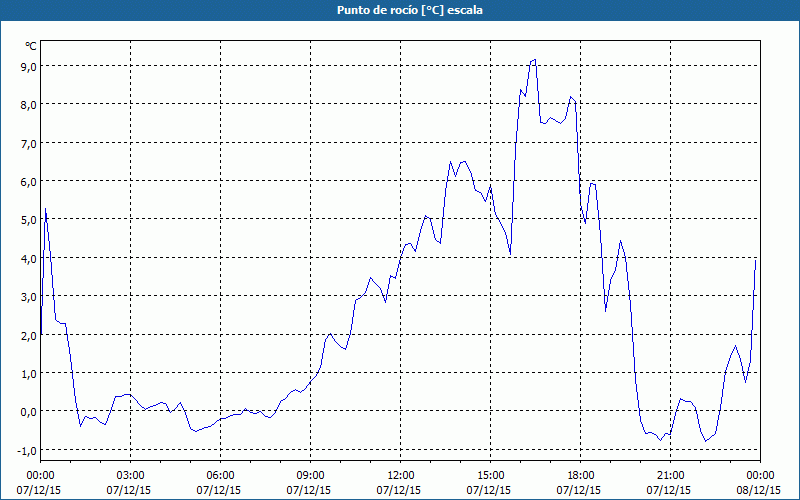The width and height of the screenshot is (800, 500).
Task: Click the 6,0 y-axis label
Action: 28,182
